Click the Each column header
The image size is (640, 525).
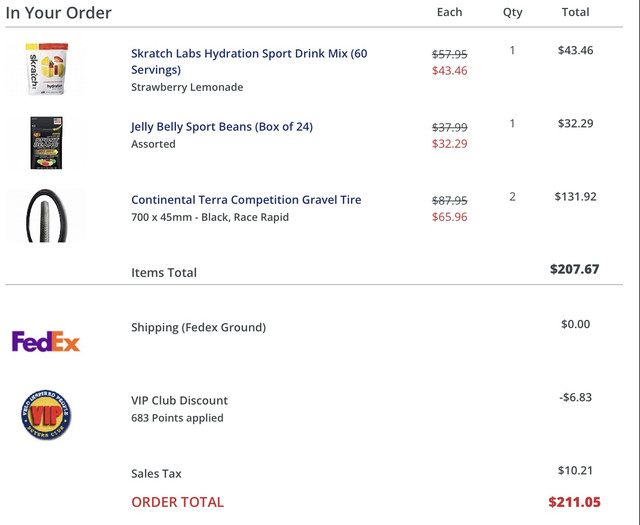[449, 12]
